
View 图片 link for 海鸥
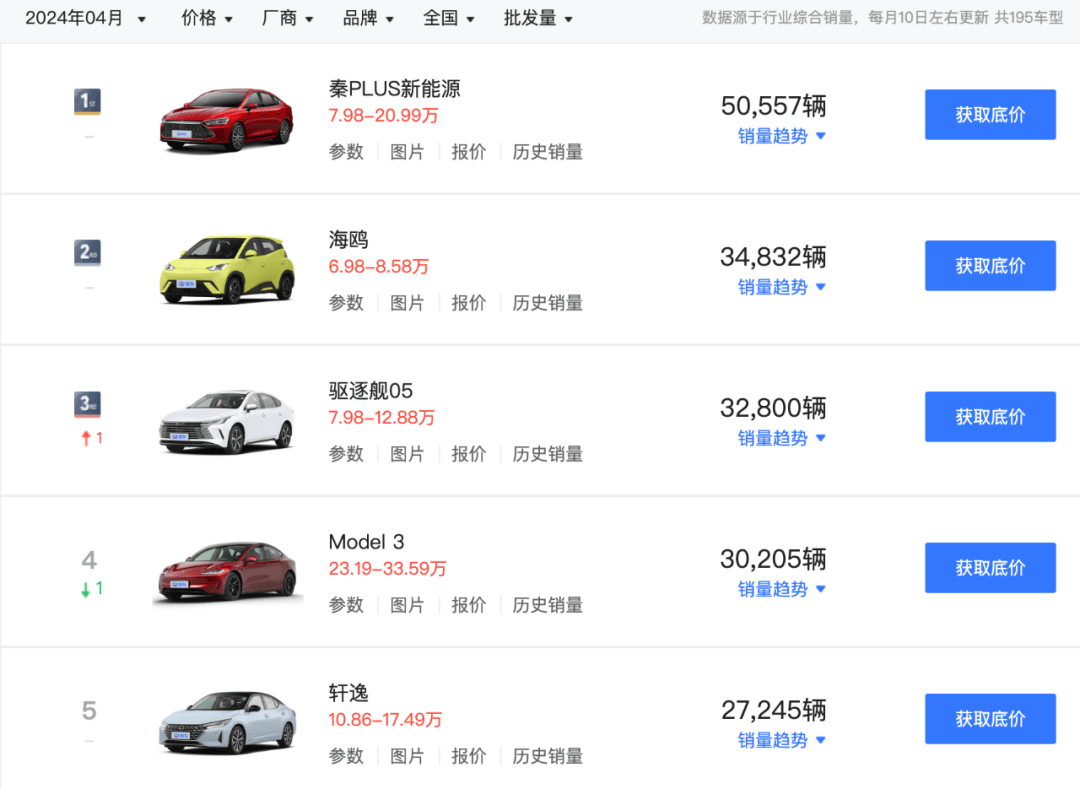(407, 303)
